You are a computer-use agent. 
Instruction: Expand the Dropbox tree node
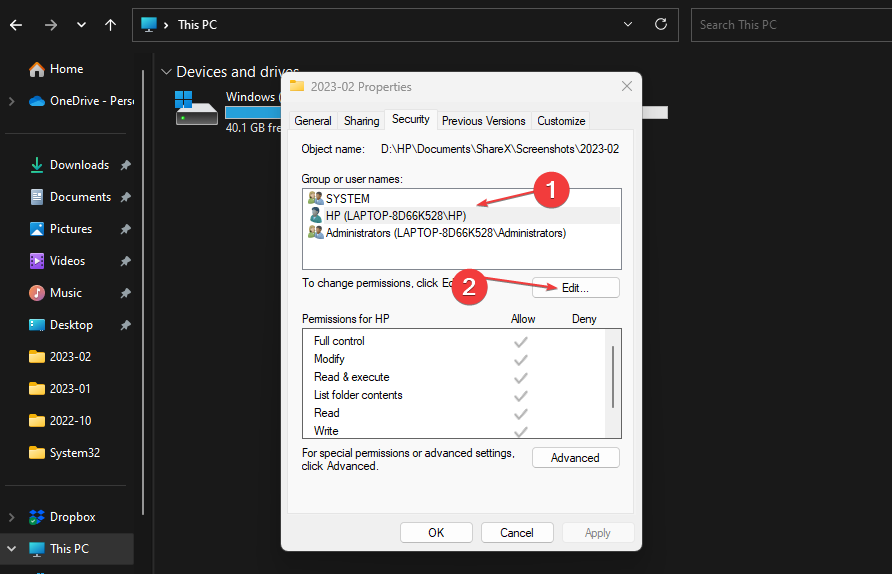(11, 517)
